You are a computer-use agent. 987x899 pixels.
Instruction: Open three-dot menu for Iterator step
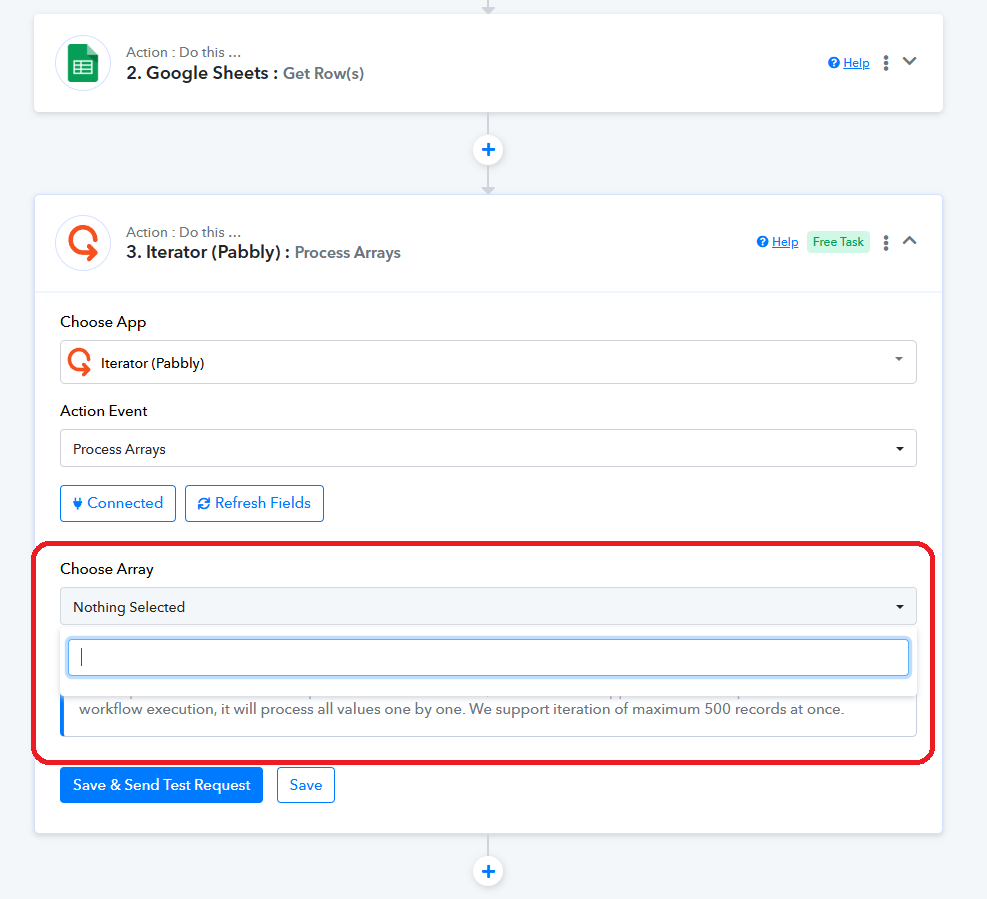click(885, 243)
